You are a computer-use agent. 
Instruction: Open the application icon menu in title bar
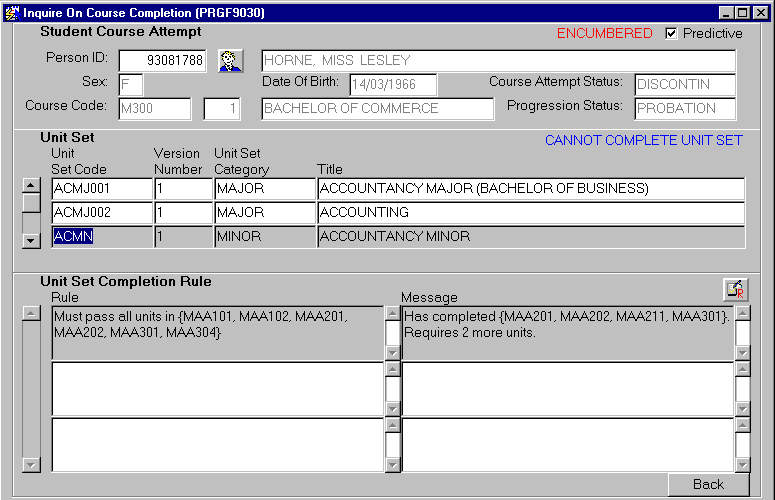point(11,12)
